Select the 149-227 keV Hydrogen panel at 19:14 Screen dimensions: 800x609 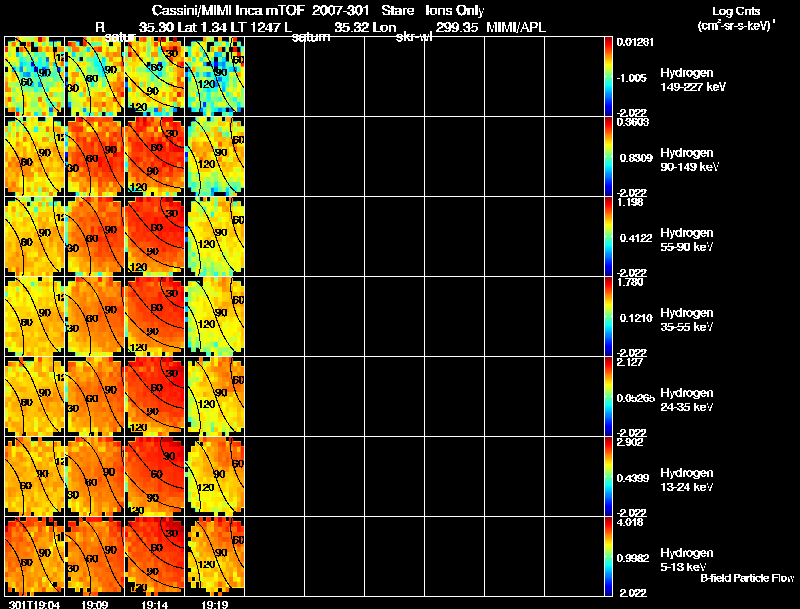pos(155,77)
